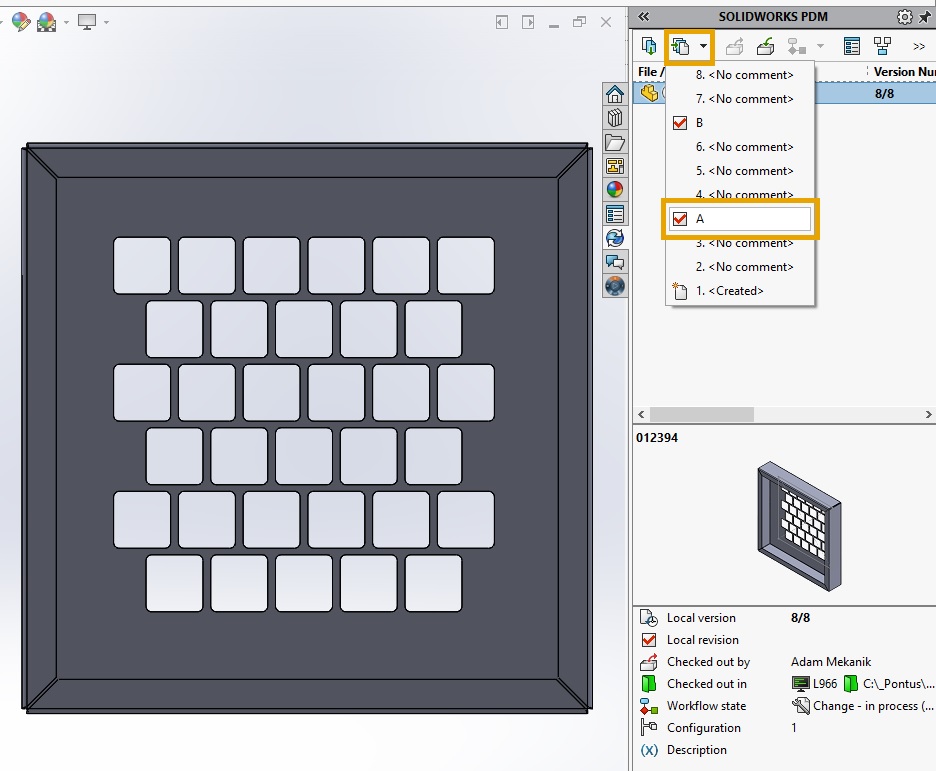Open the View Palette panel

coord(615,166)
